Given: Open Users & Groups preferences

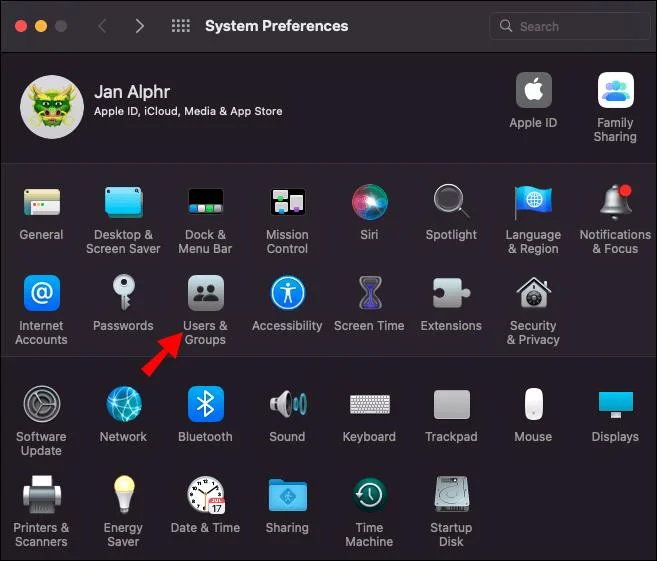Looking at the screenshot, I should coord(205,294).
